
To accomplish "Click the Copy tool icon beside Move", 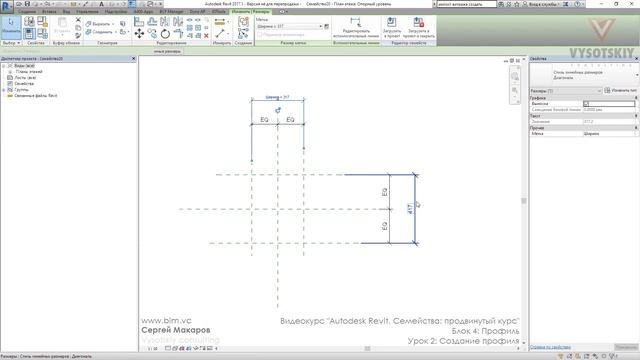I will (x=152, y=33).
